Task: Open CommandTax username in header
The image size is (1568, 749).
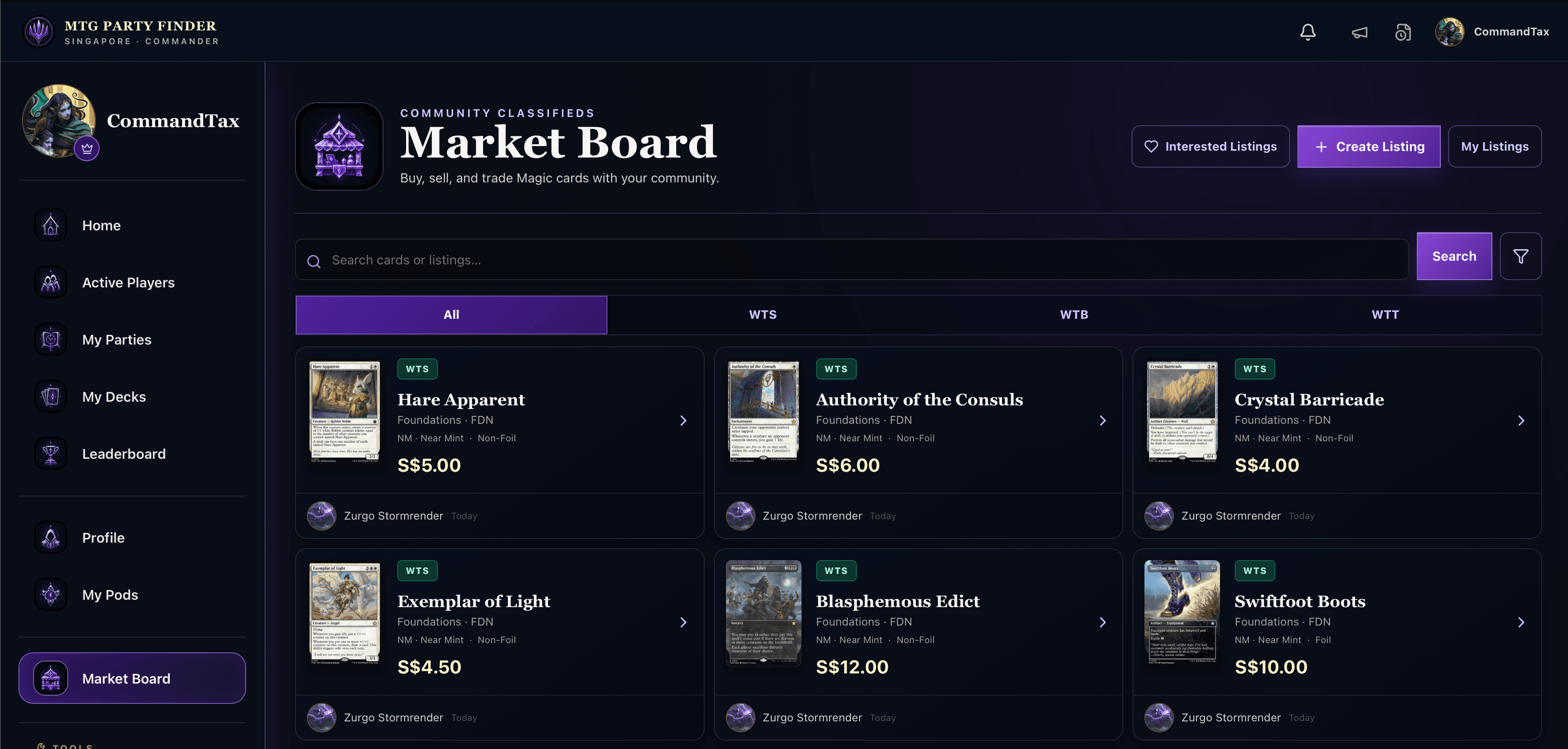Action: coord(1511,32)
